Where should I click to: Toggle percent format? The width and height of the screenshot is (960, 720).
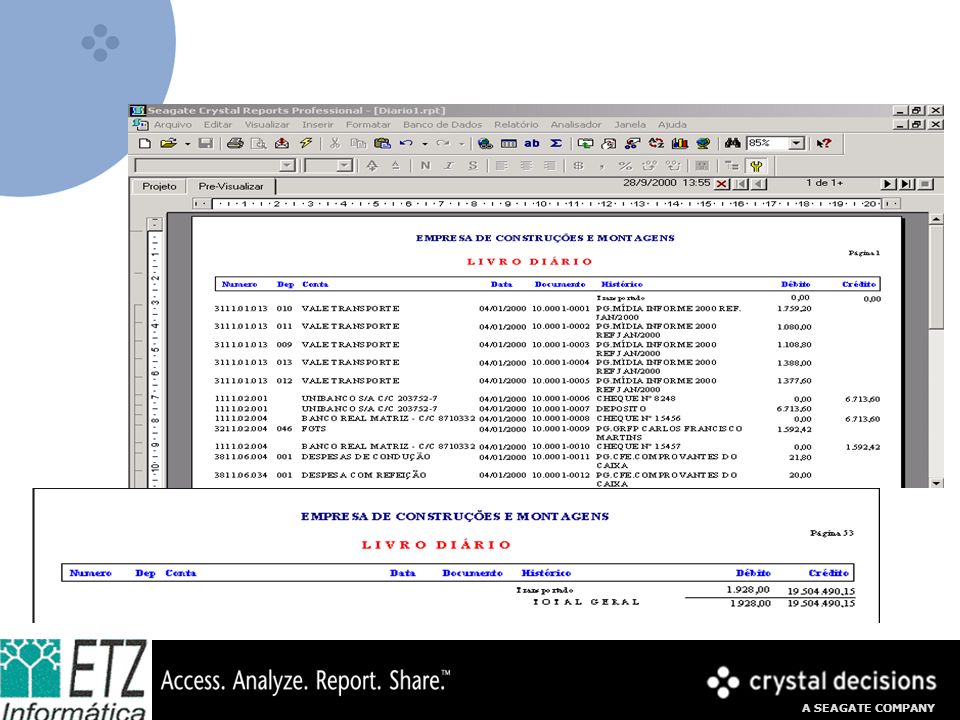click(625, 166)
